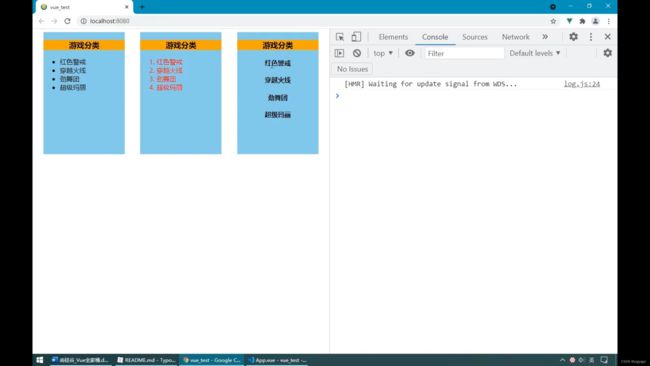Switch to README.md Typora taskbar item
The height and width of the screenshot is (366, 650).
(146, 360)
